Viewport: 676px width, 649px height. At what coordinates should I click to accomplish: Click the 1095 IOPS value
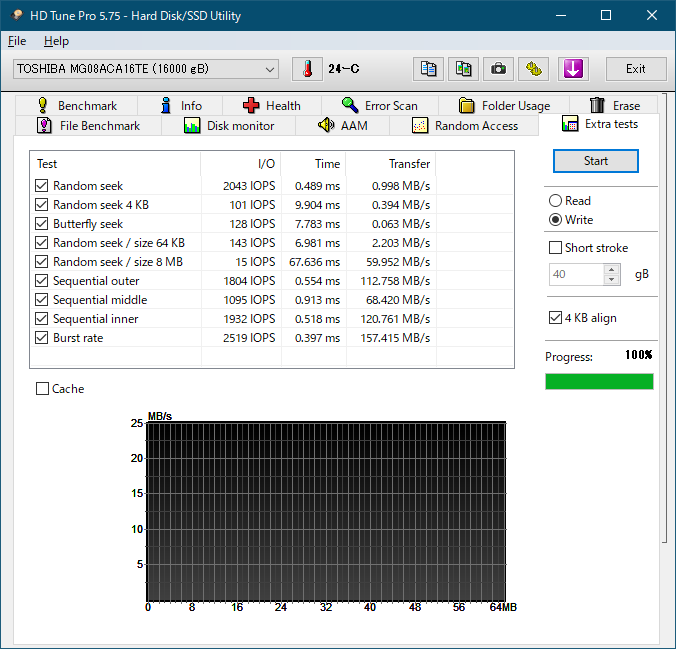point(249,300)
